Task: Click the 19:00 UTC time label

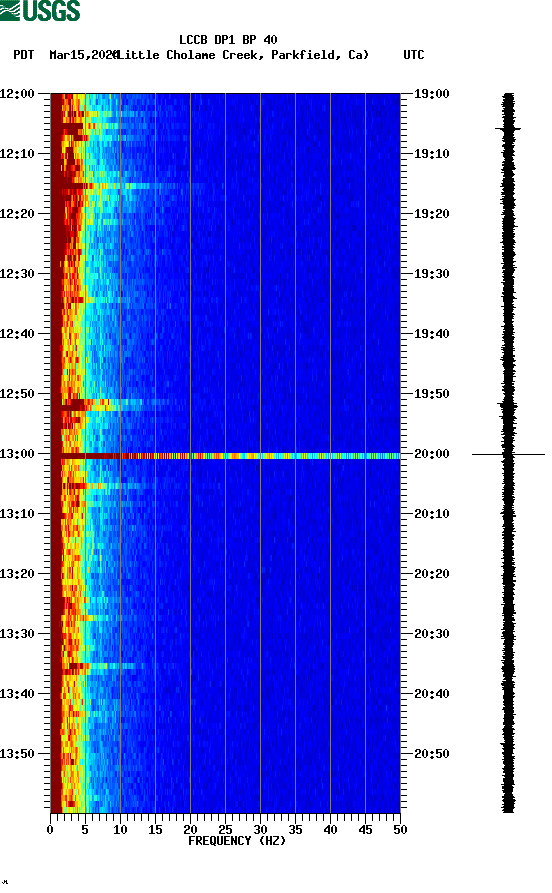Action: pos(432,93)
